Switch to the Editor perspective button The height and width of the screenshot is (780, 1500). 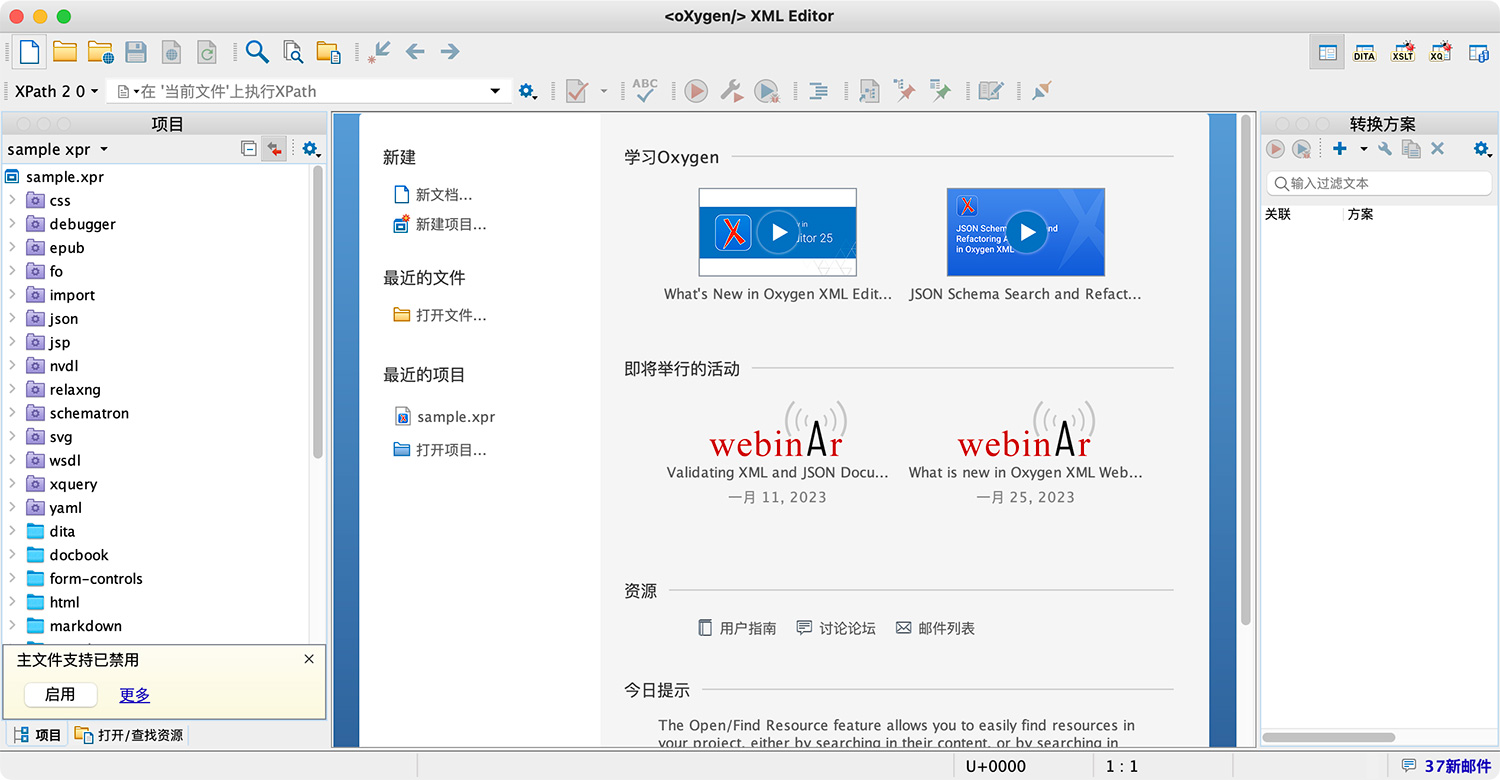1327,52
